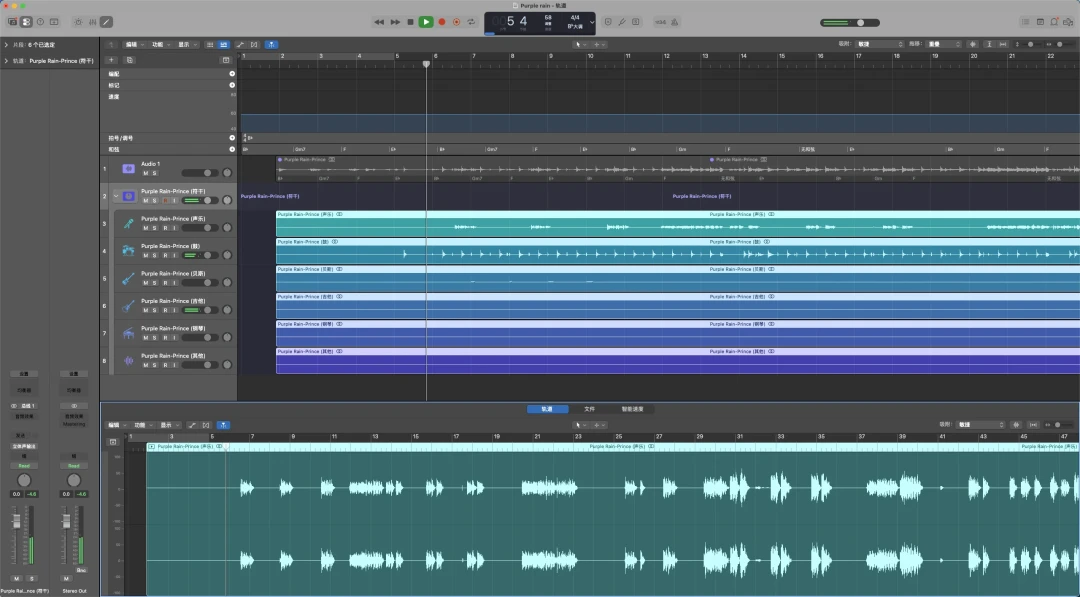
Task: Toggle the Show Automation button in tracks toolbar
Action: [x=240, y=44]
